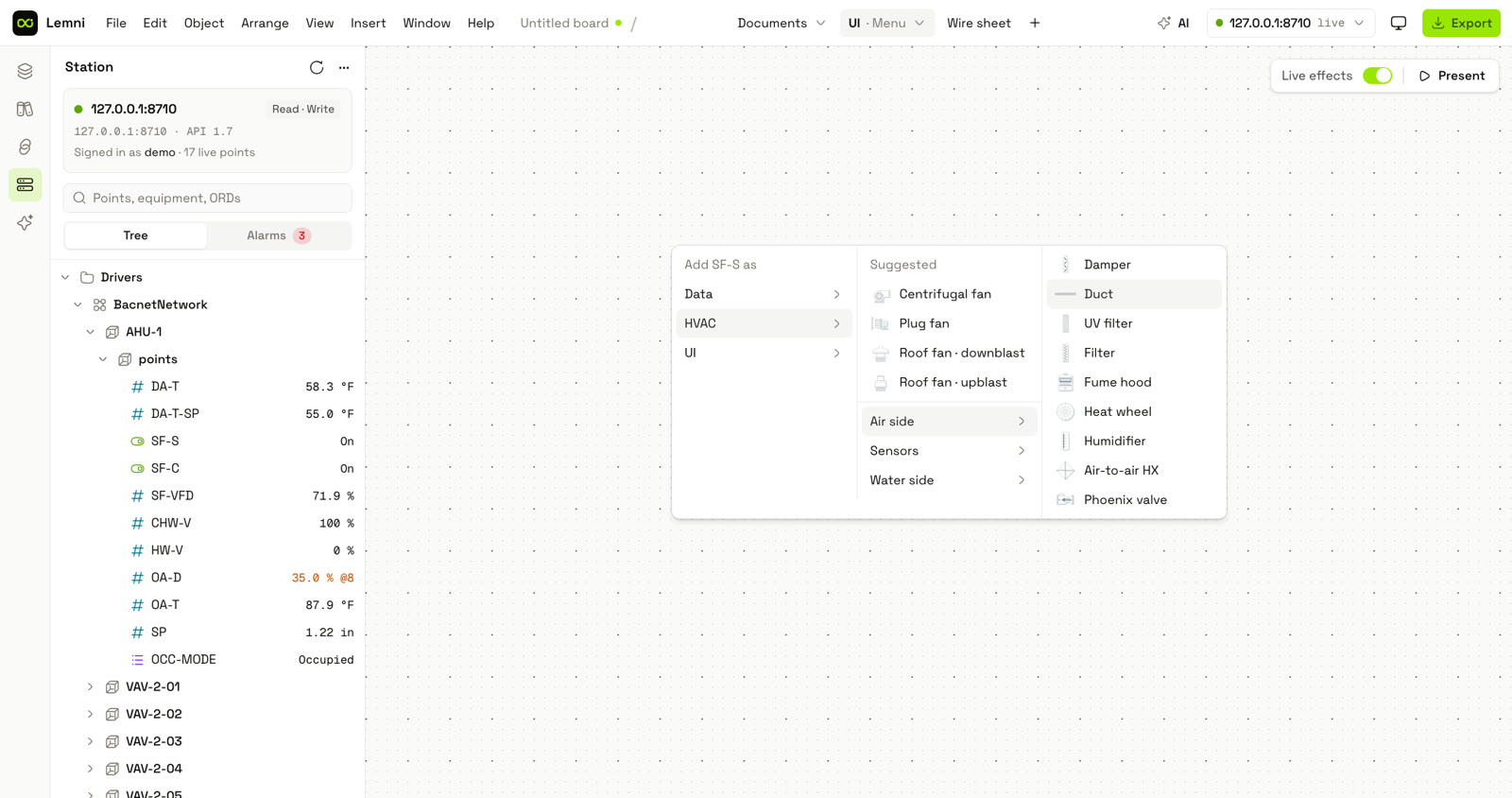Screen dimensions: 1512x798
Task: Choose the Humidifier component
Action: point(1134,441)
